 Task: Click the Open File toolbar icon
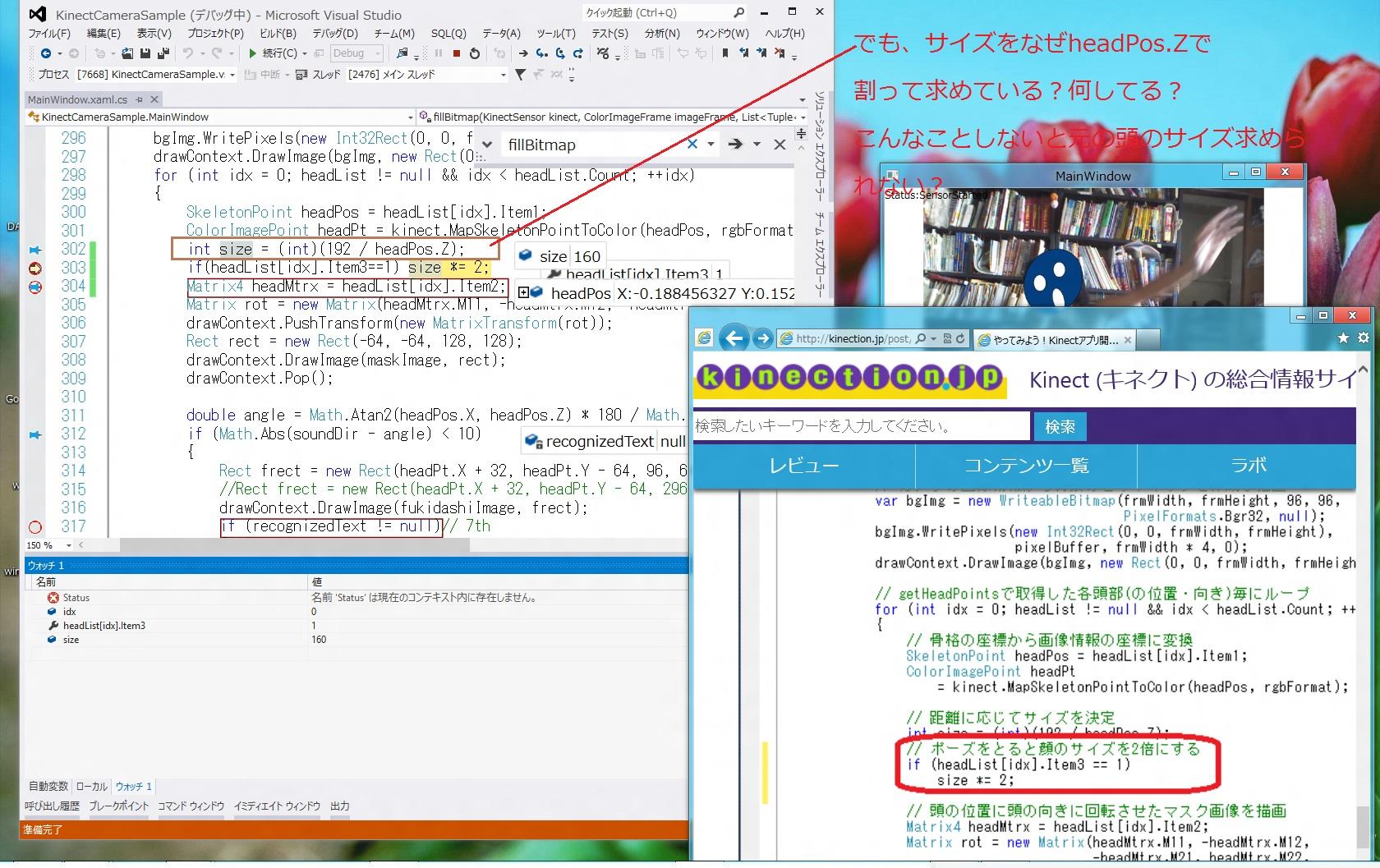pos(127,53)
